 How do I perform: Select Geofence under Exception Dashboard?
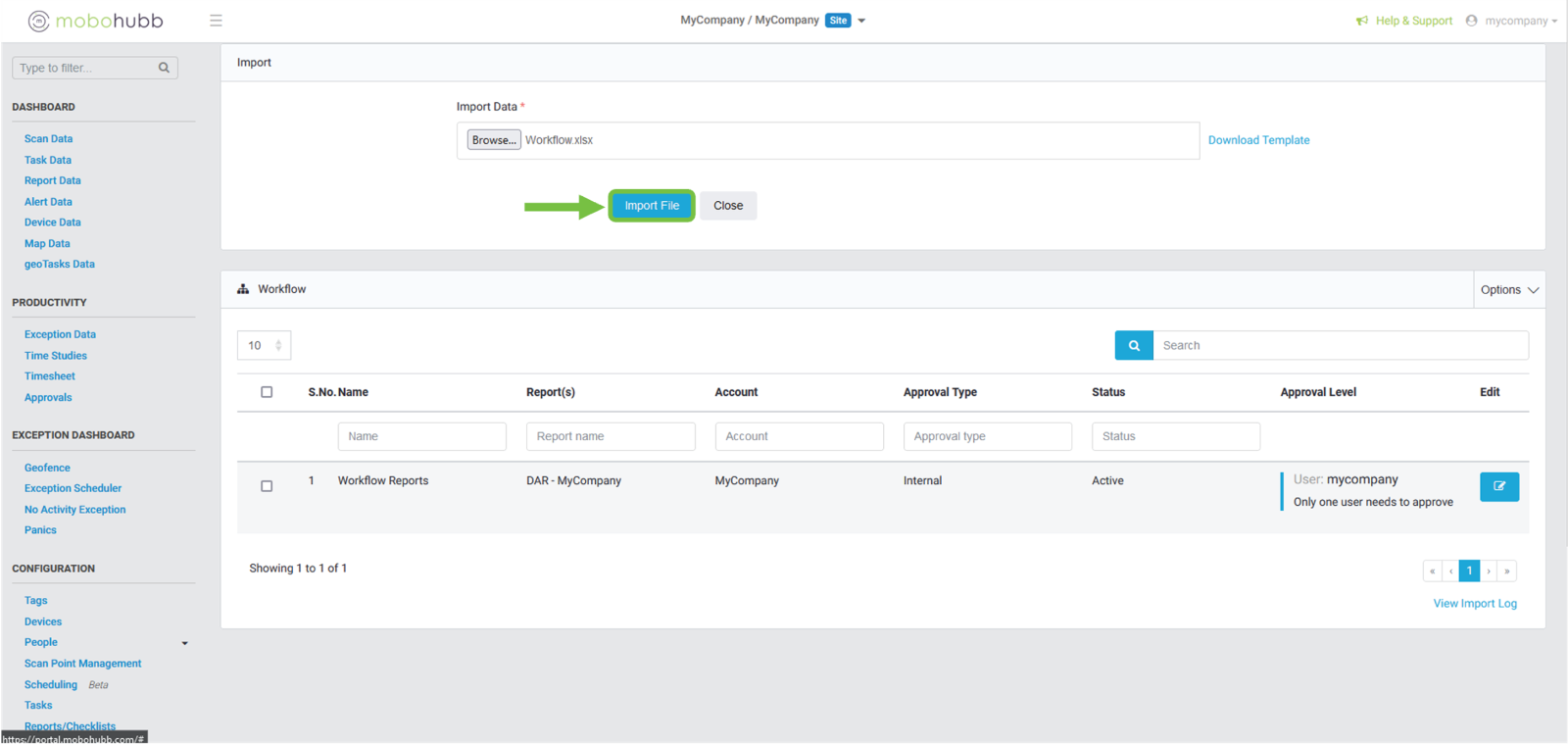pyautogui.click(x=47, y=468)
